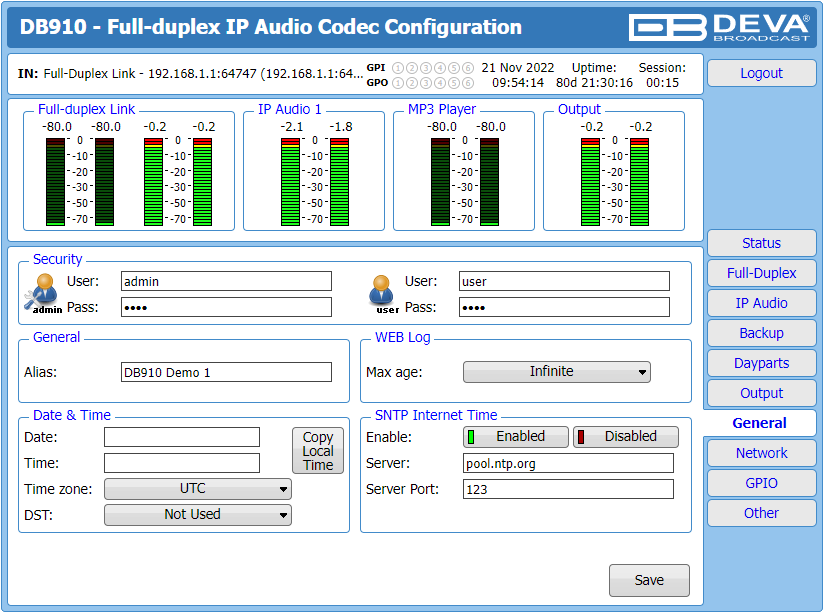Click GPI indicator 4
This screenshot has height=613, width=824.
pos(440,68)
